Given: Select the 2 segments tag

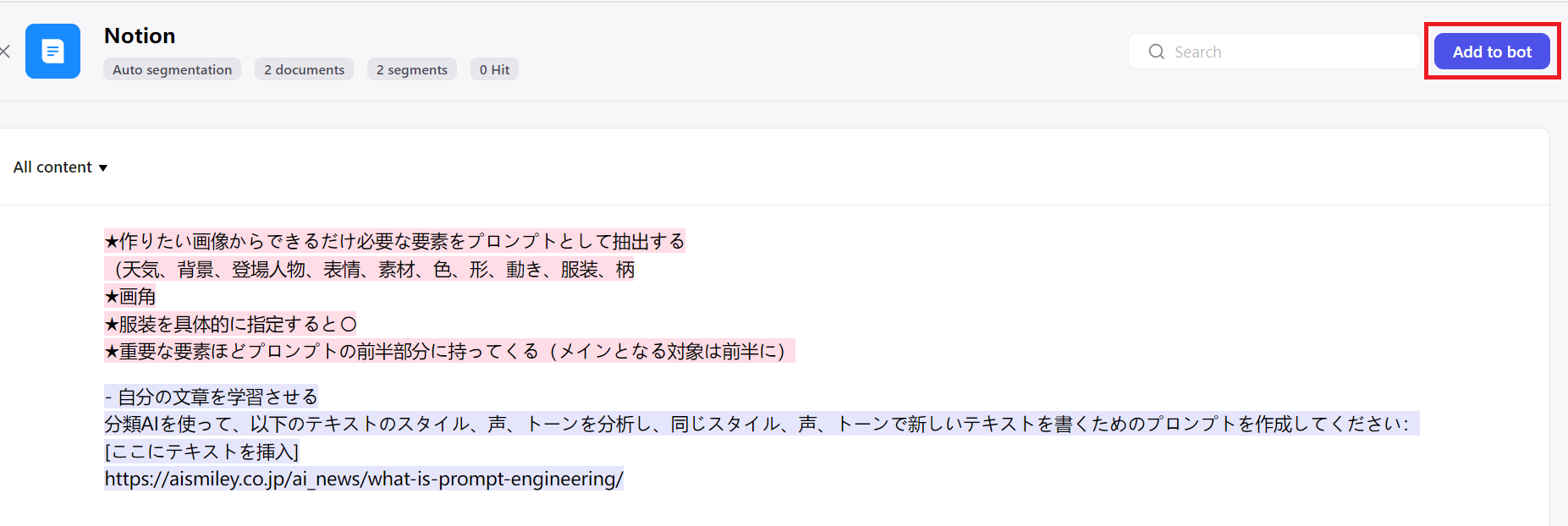Looking at the screenshot, I should pyautogui.click(x=411, y=69).
